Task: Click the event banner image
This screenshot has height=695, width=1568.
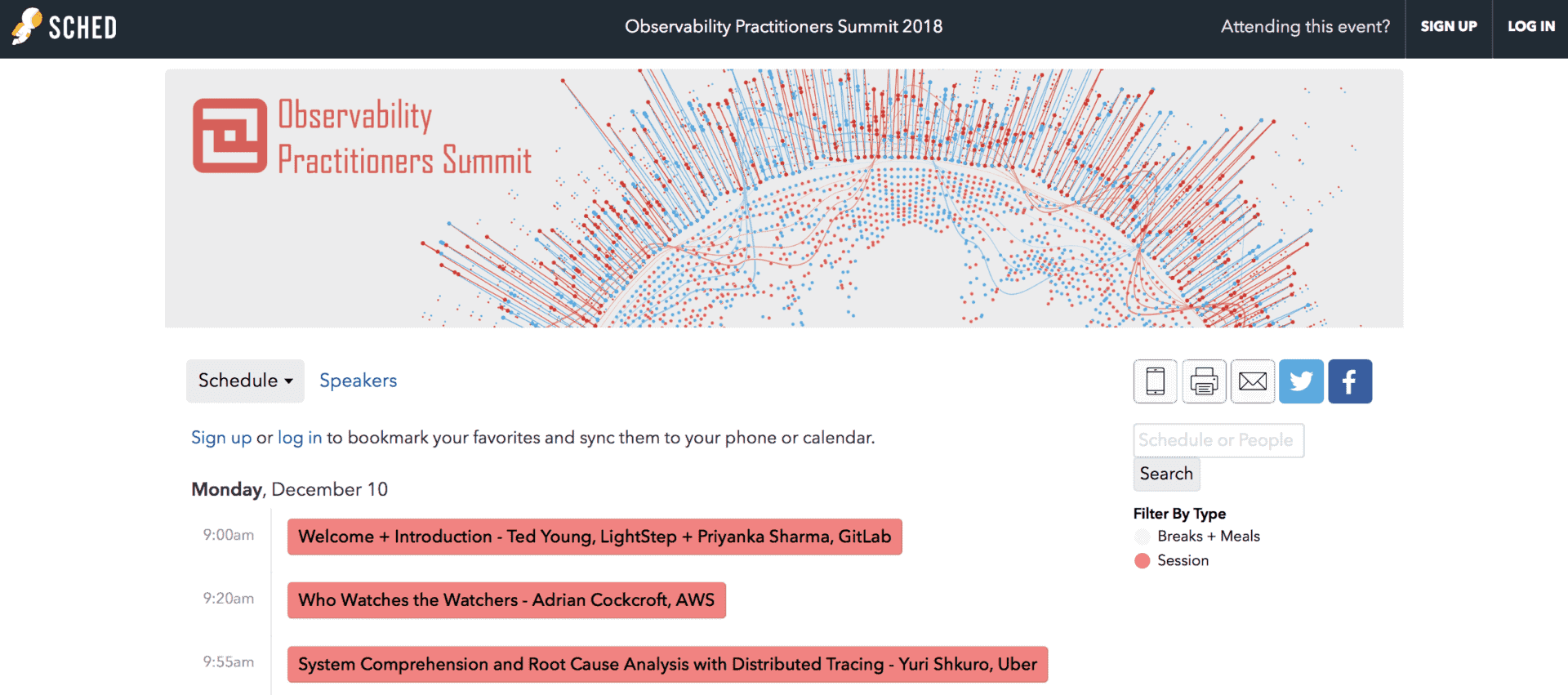Action: click(784, 198)
